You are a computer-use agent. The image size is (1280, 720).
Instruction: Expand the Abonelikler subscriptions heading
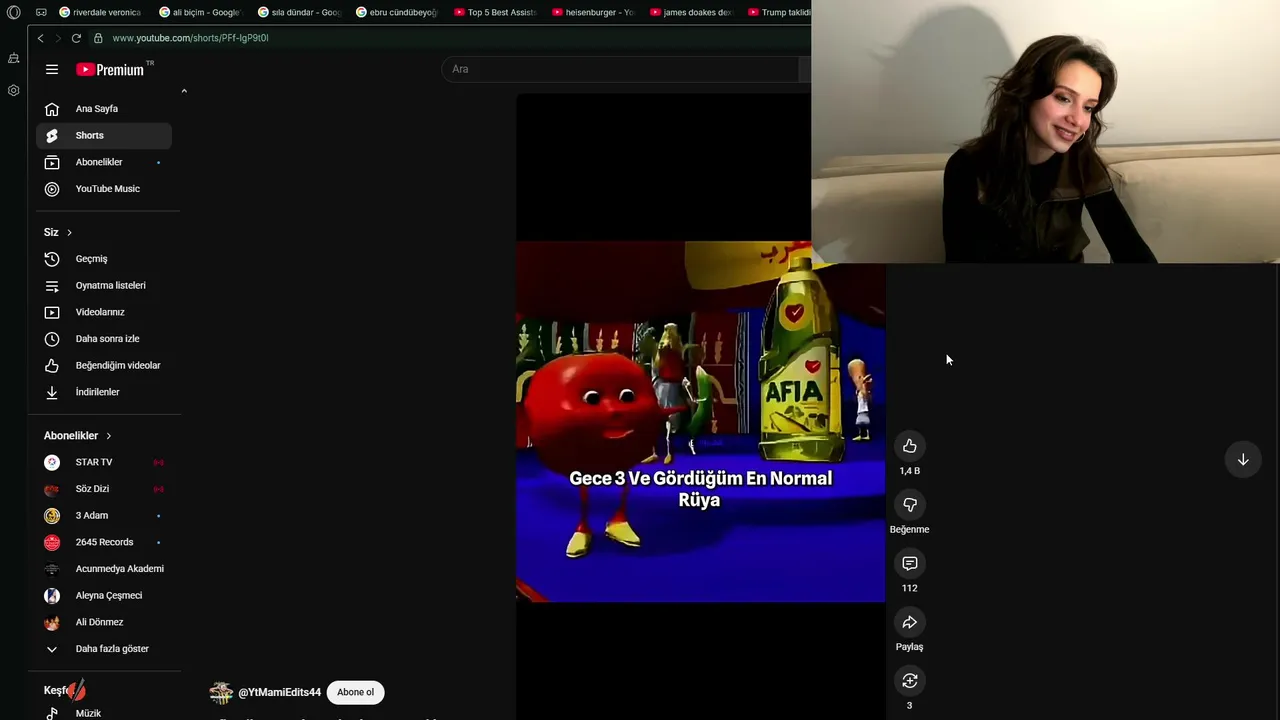[x=78, y=436]
